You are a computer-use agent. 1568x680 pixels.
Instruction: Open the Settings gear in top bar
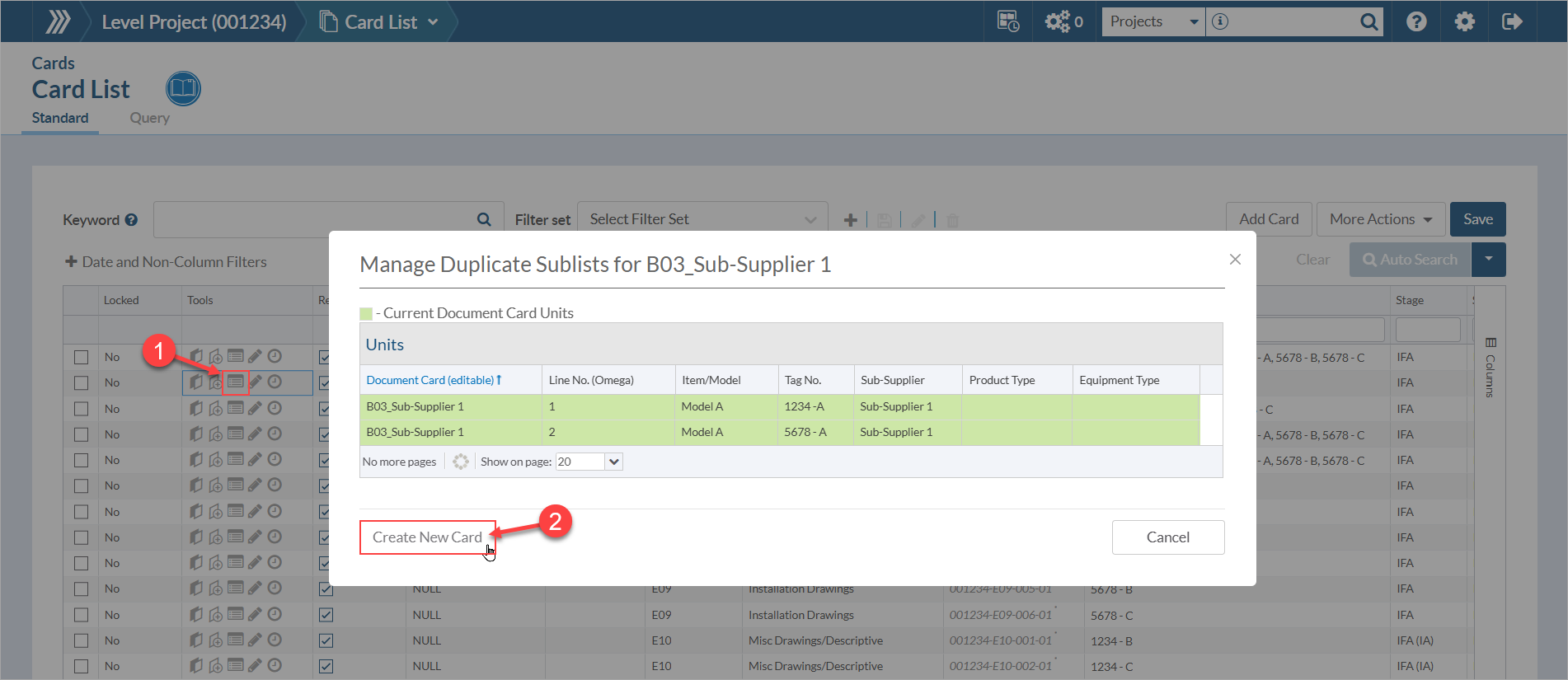coord(1464,21)
